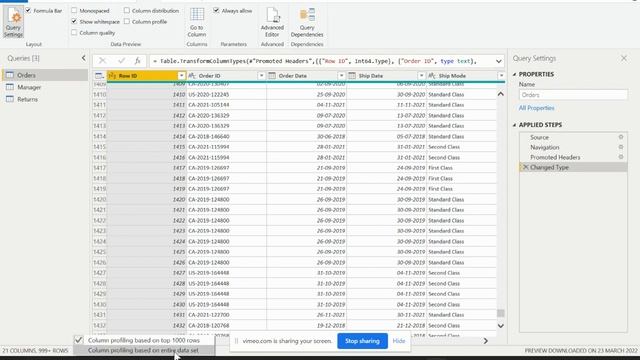
Task: Click the scroll down arrow
Action: tap(500, 326)
